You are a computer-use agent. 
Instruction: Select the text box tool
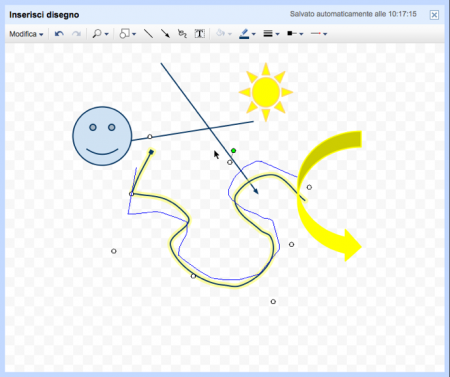(x=199, y=34)
